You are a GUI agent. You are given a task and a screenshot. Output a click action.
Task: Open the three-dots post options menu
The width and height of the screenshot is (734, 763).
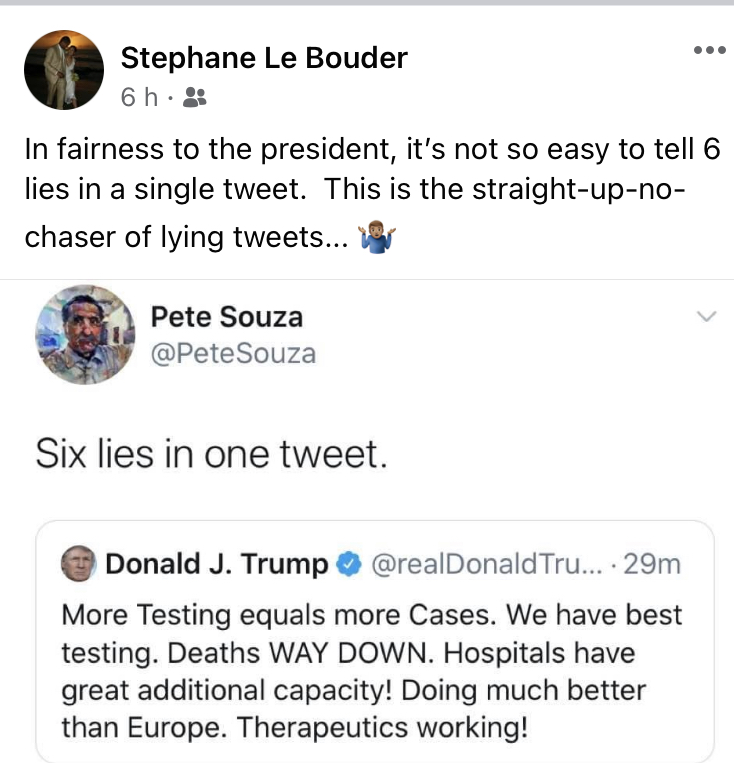[708, 51]
